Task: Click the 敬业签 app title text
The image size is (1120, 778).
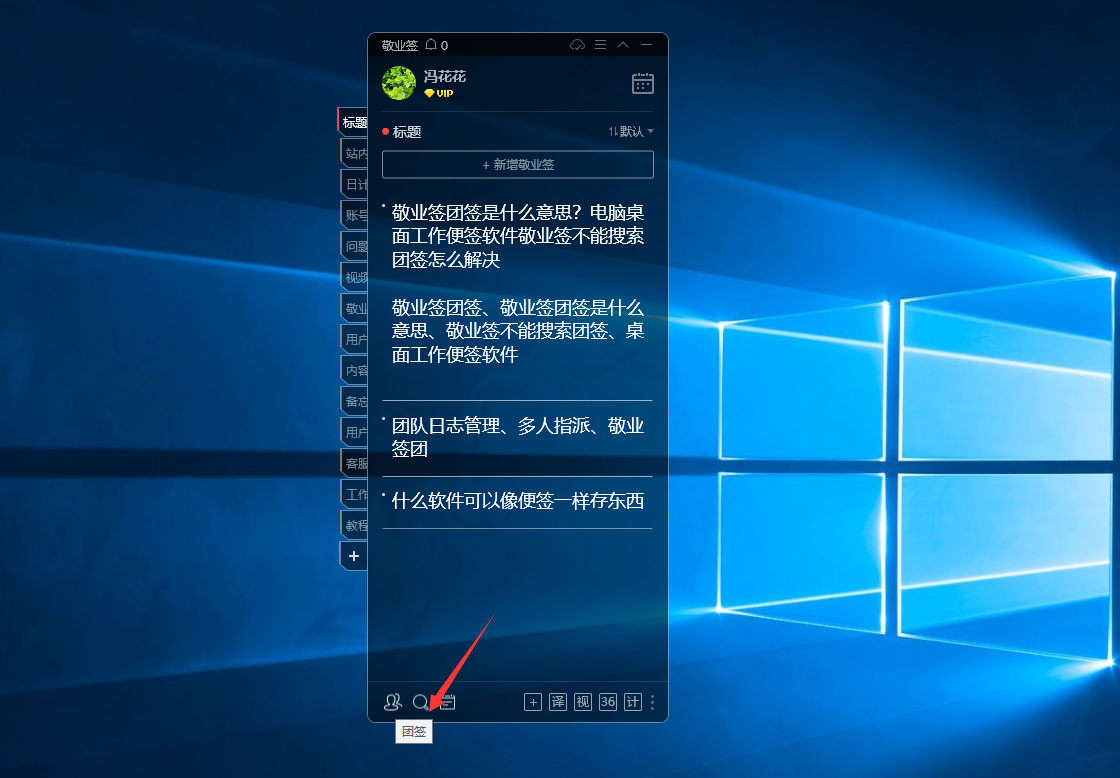Action: pyautogui.click(x=399, y=46)
